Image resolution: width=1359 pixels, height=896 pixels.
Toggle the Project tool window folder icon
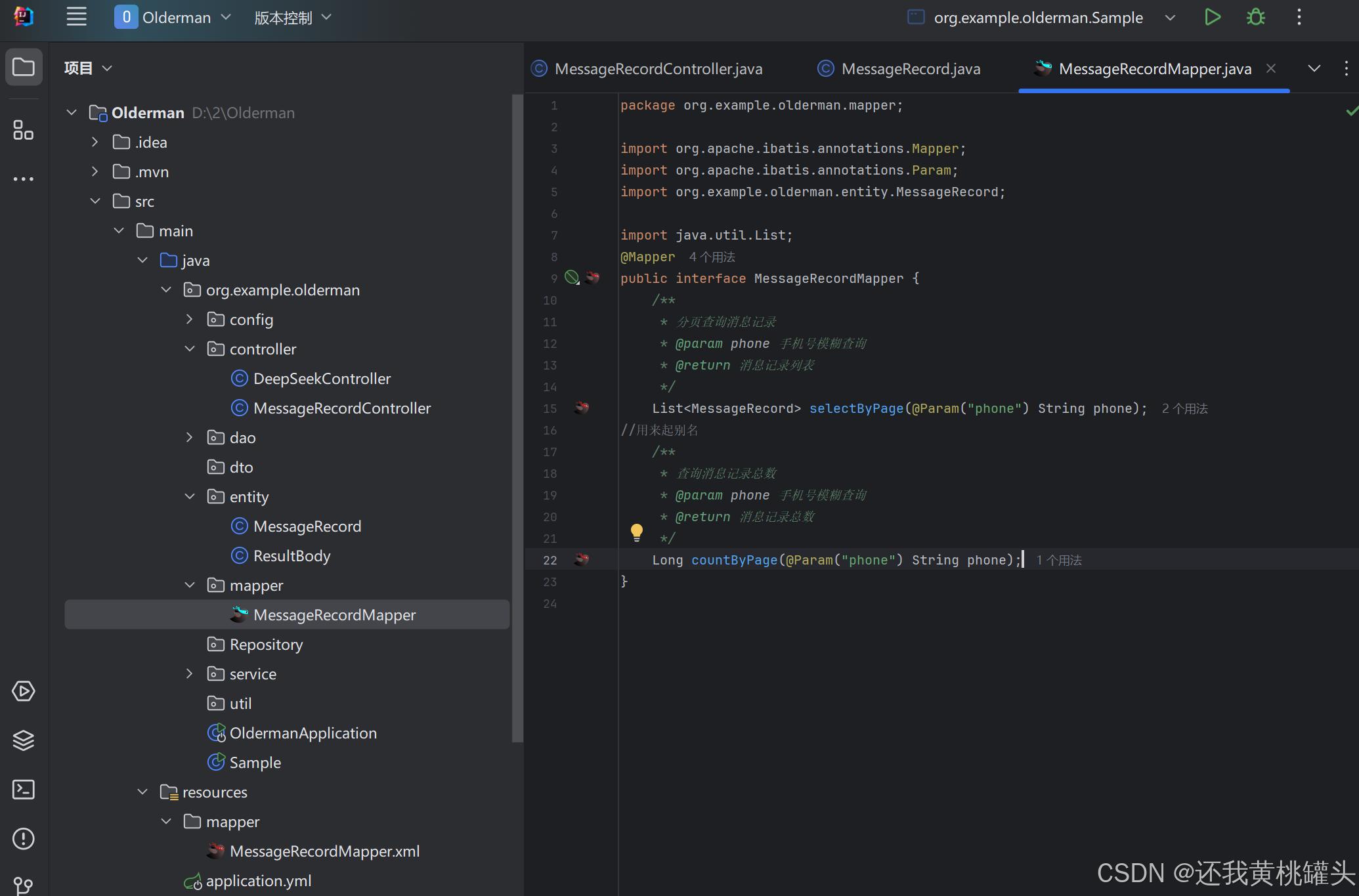pos(24,67)
